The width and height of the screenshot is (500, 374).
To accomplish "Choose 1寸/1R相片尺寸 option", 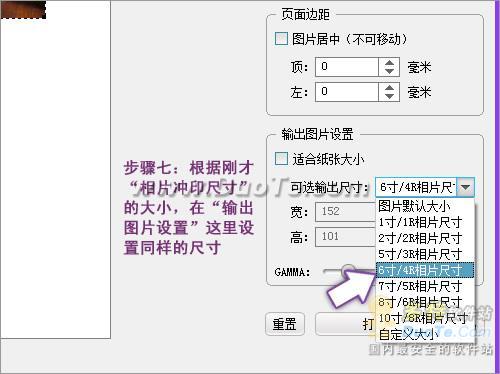I will pos(425,222).
